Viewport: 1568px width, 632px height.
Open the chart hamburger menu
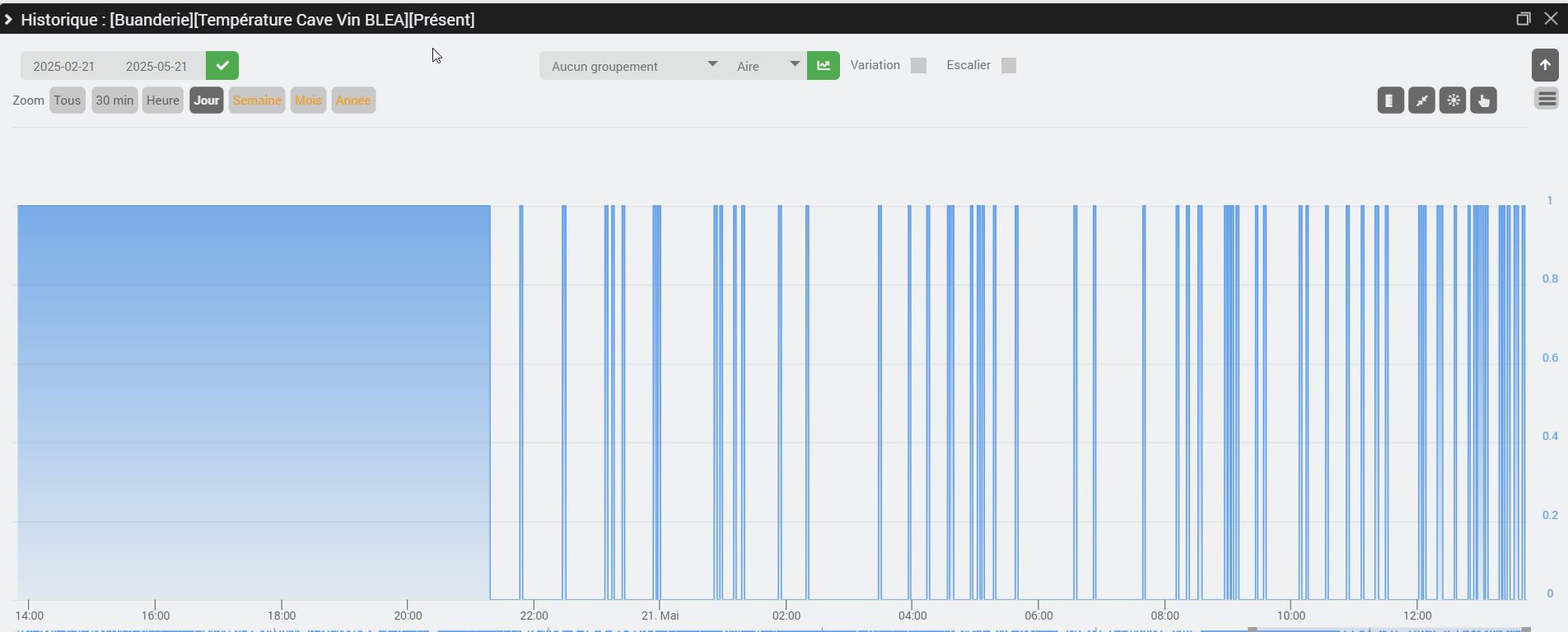pyautogui.click(x=1547, y=99)
